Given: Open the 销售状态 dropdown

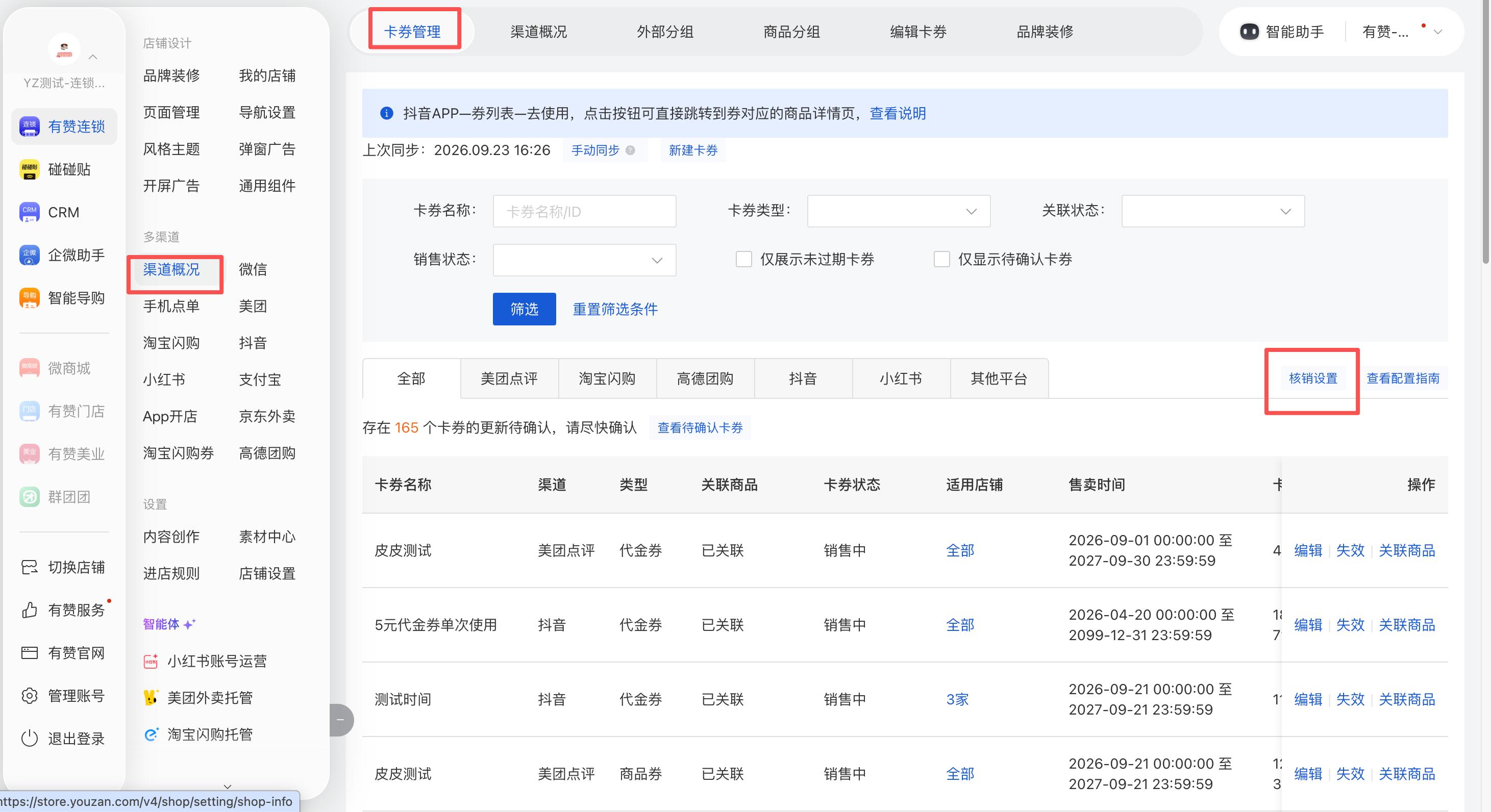Looking at the screenshot, I should coord(584,260).
